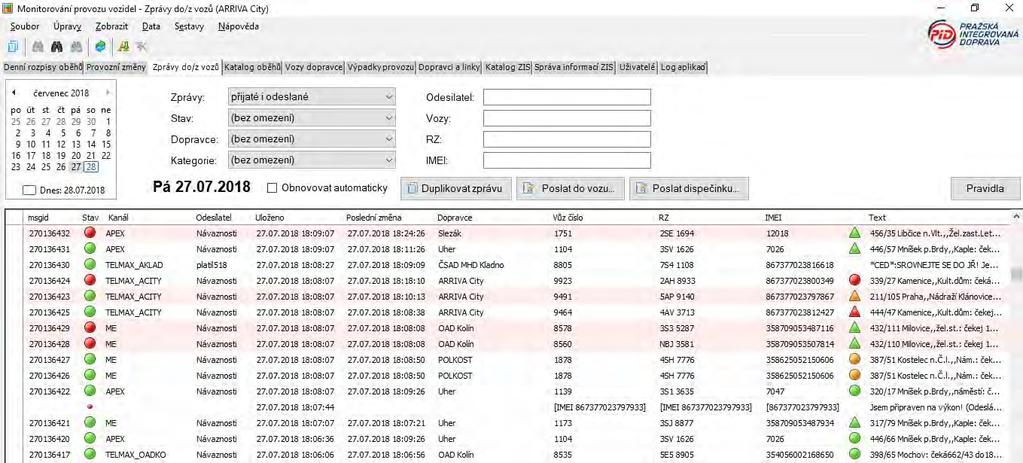
Task: Click the blue-green refresh icon
Action: 100,46
